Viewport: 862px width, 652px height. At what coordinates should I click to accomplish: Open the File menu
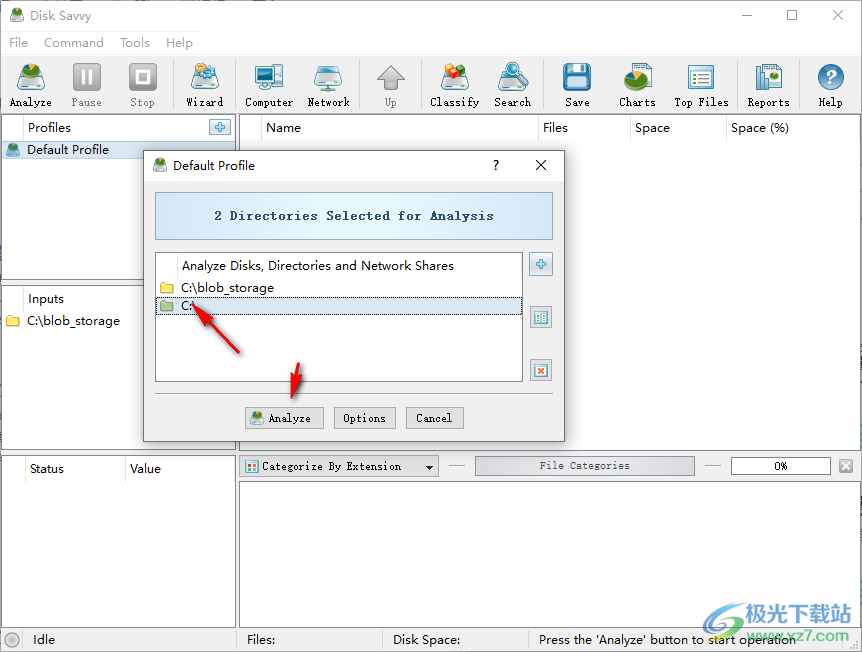[18, 42]
